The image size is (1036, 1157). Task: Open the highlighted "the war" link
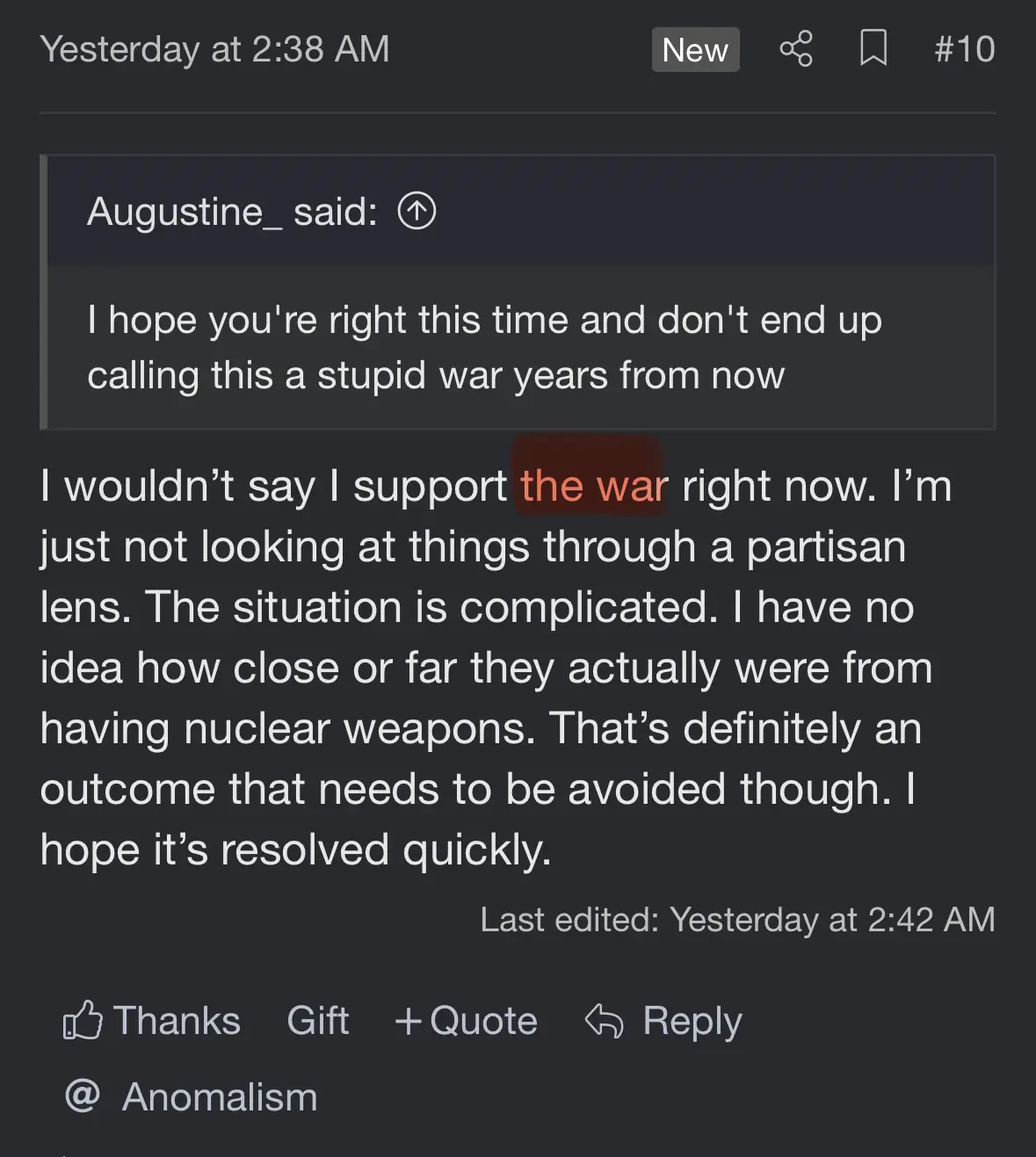click(593, 486)
